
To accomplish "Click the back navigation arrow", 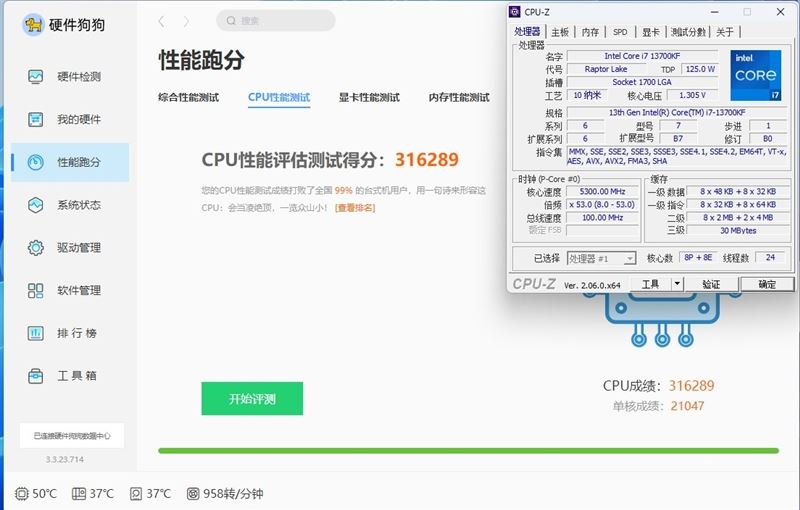I will pyautogui.click(x=162, y=21).
